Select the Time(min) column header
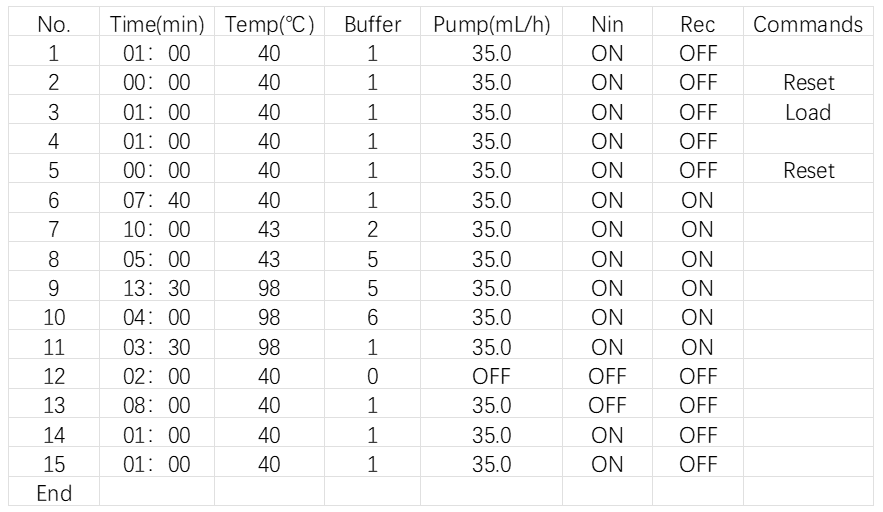883x512 pixels. pos(157,24)
